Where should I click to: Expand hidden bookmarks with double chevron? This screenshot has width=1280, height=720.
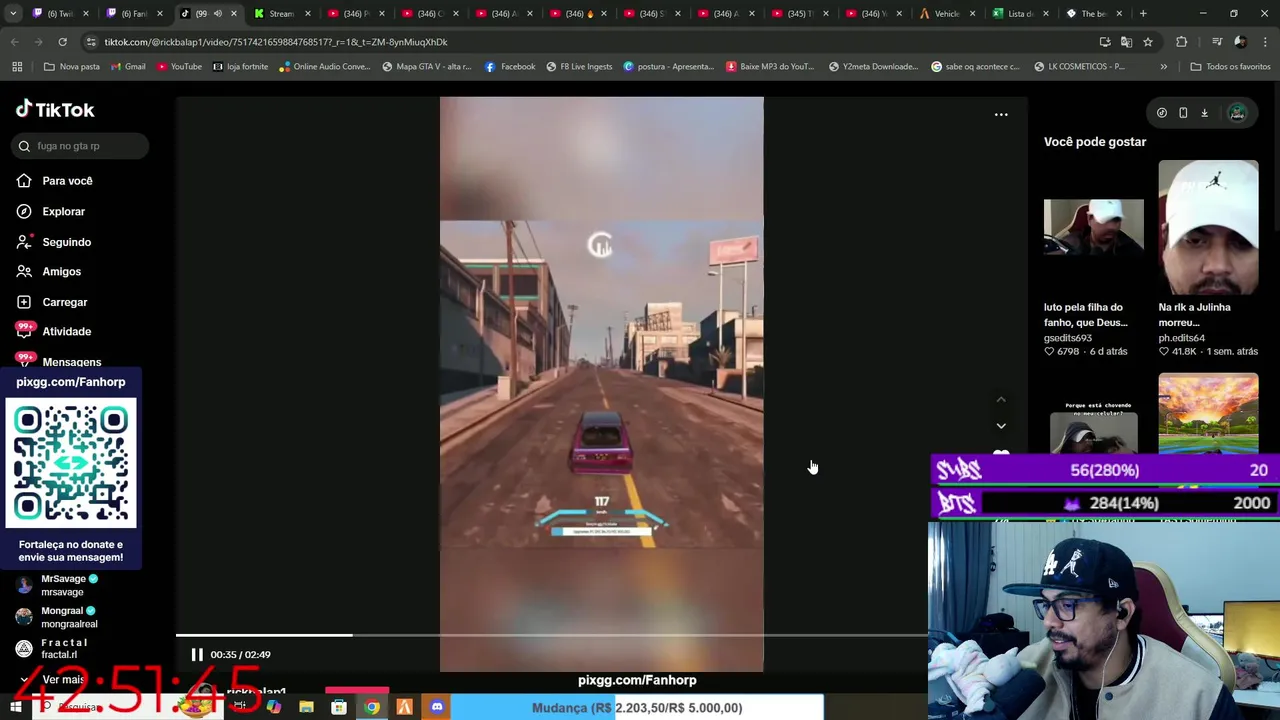[x=1163, y=67]
